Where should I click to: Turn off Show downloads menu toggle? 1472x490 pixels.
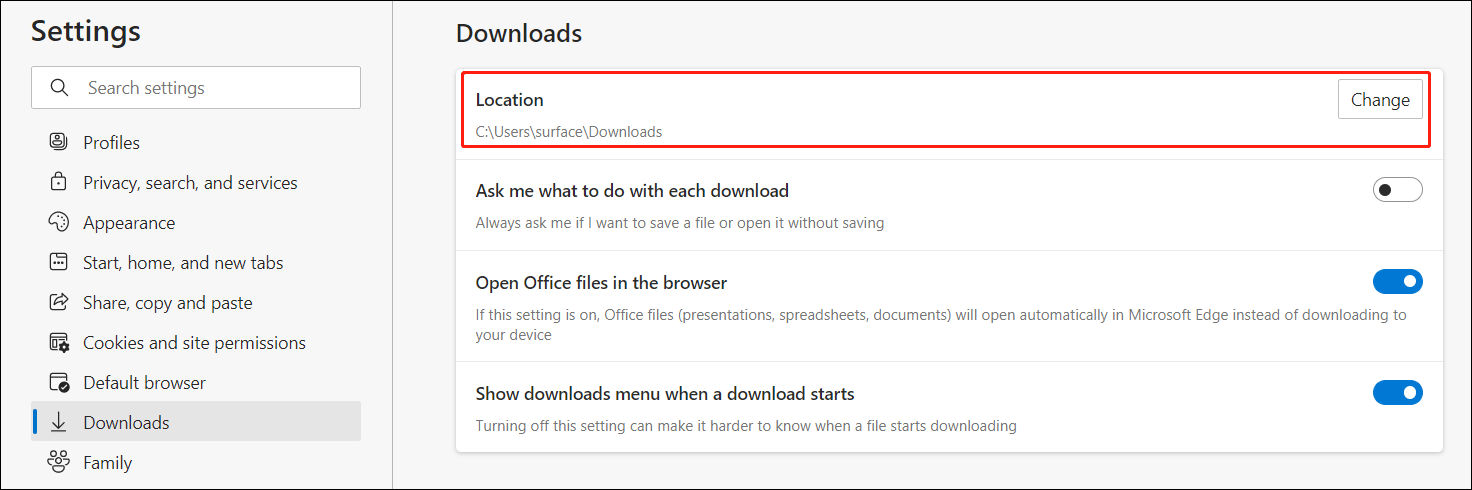1397,393
